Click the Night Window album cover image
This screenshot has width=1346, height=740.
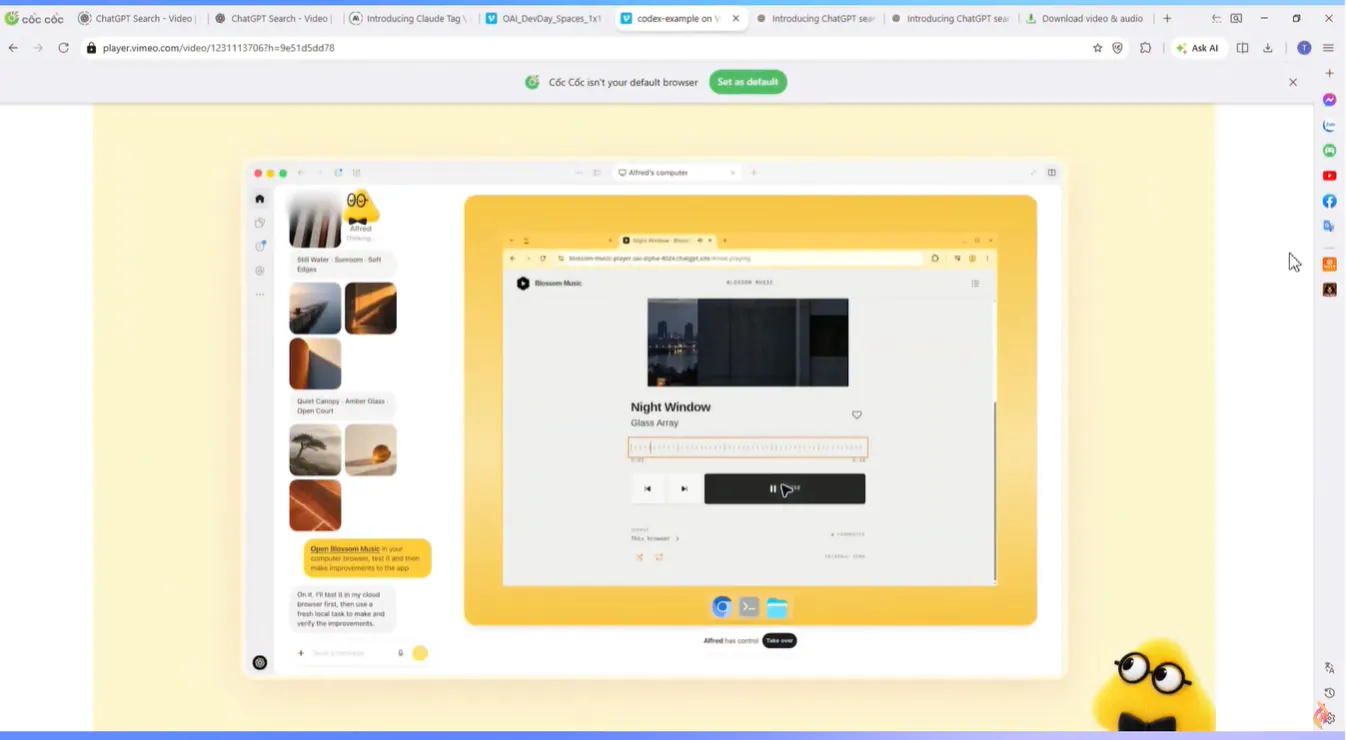tap(748, 342)
